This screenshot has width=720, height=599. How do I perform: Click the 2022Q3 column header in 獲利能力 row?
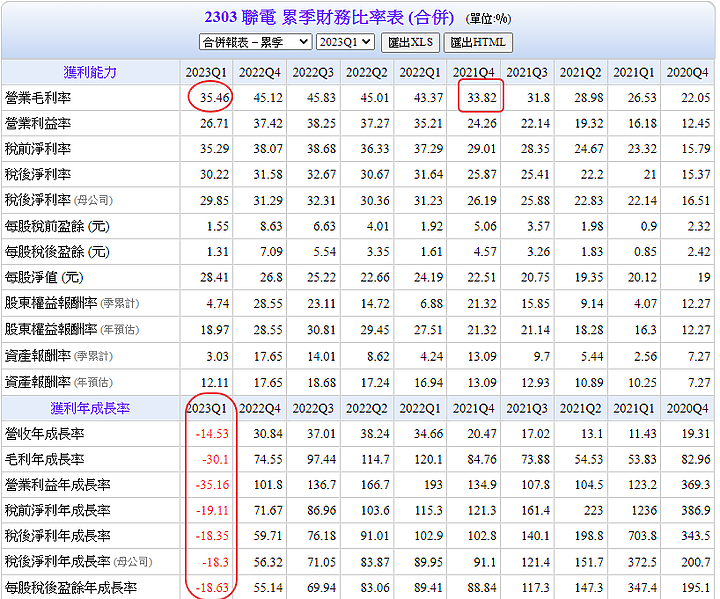313,73
